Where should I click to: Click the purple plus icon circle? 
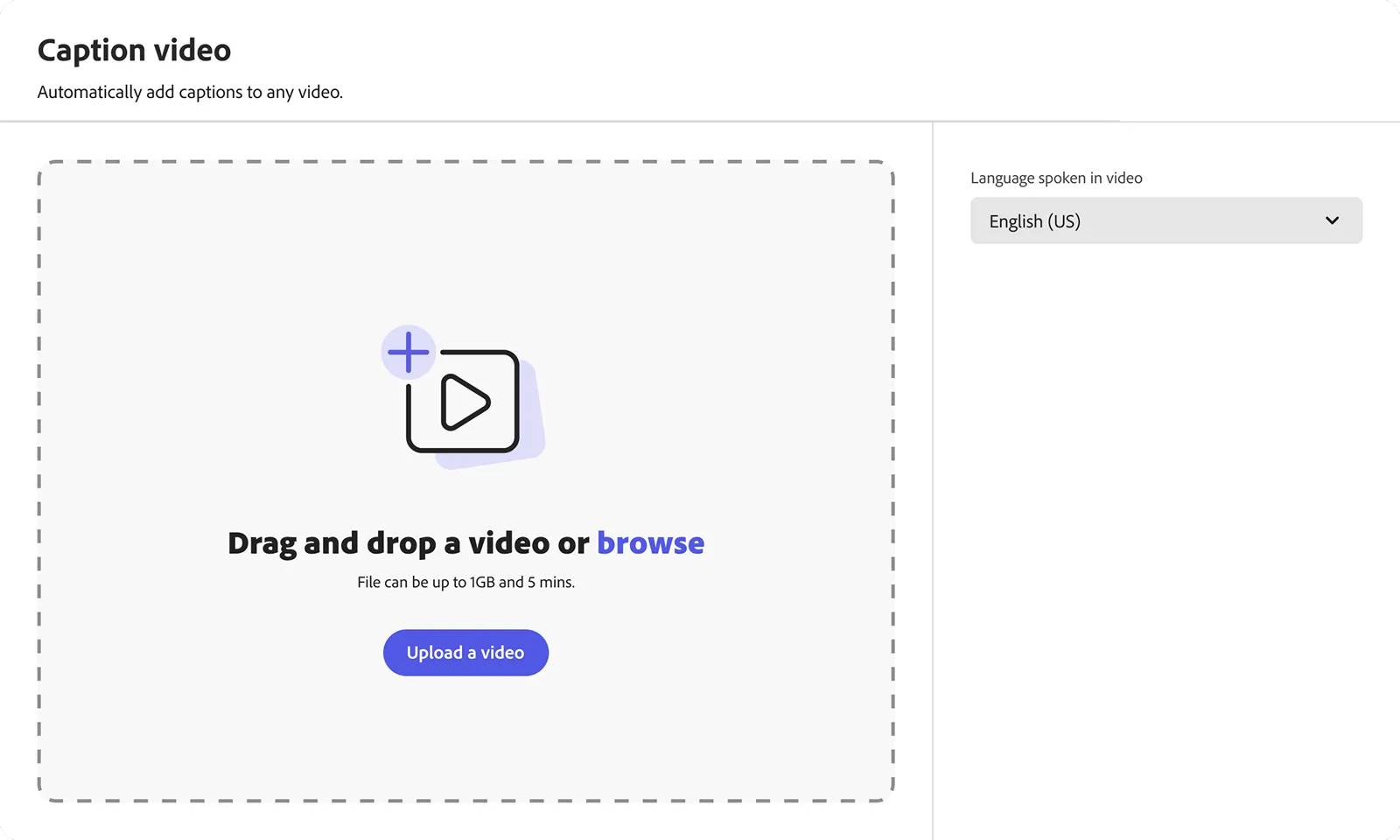[408, 352]
